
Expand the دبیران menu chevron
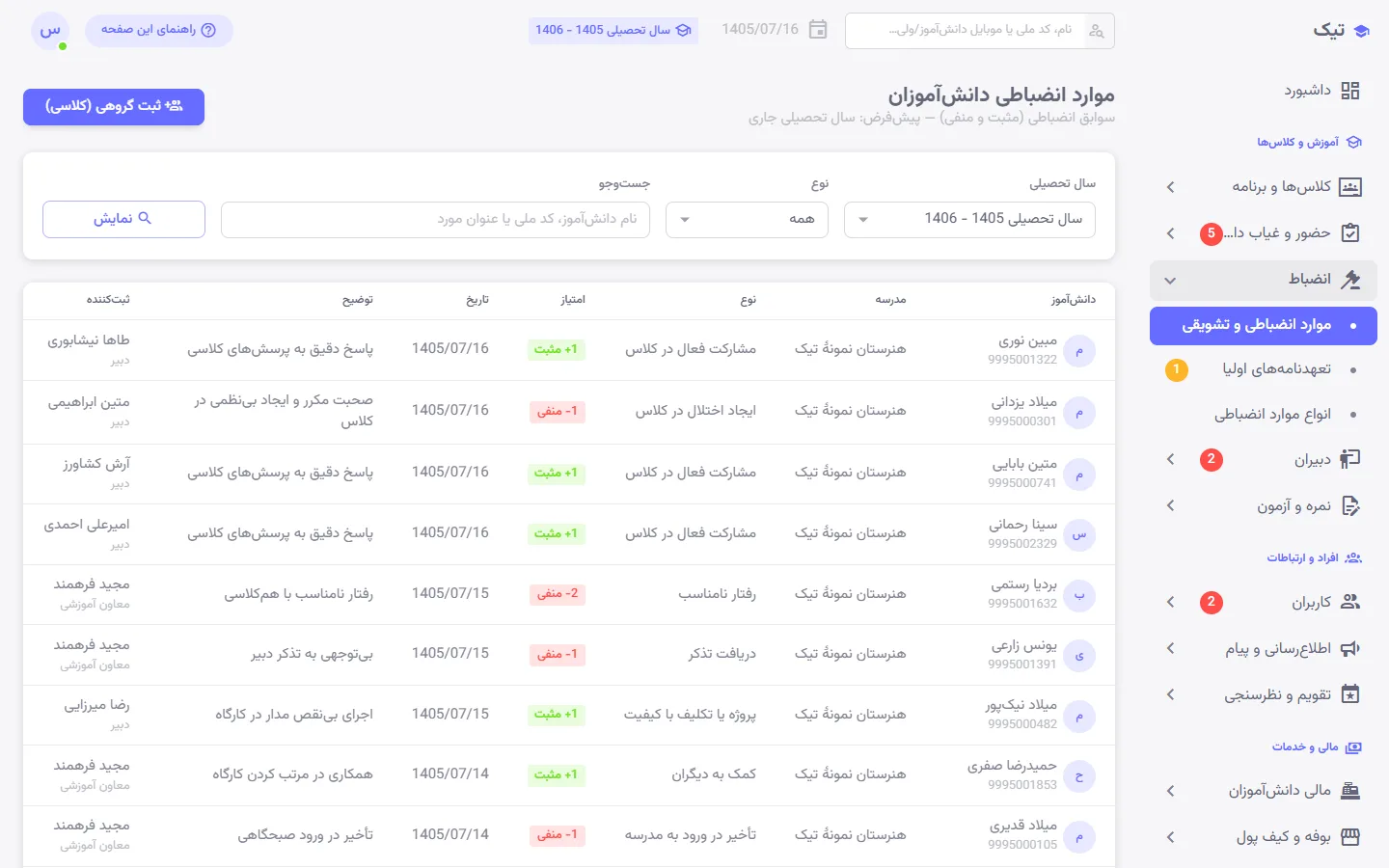click(x=1171, y=460)
